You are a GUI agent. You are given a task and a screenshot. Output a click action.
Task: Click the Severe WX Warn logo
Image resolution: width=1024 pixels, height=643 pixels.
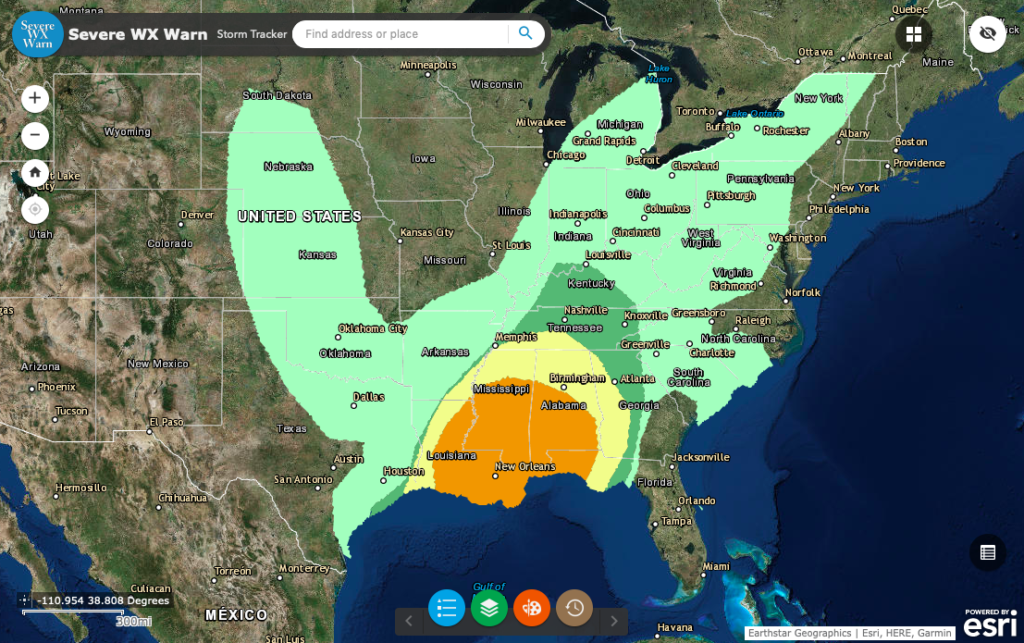pyautogui.click(x=37, y=33)
